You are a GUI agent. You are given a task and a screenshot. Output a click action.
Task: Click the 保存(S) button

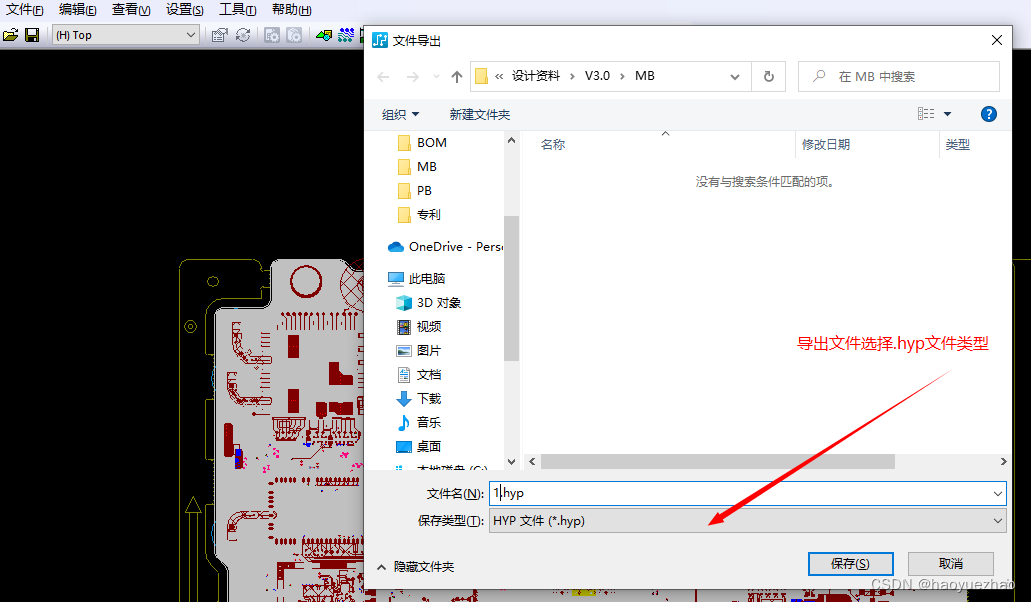[850, 564]
